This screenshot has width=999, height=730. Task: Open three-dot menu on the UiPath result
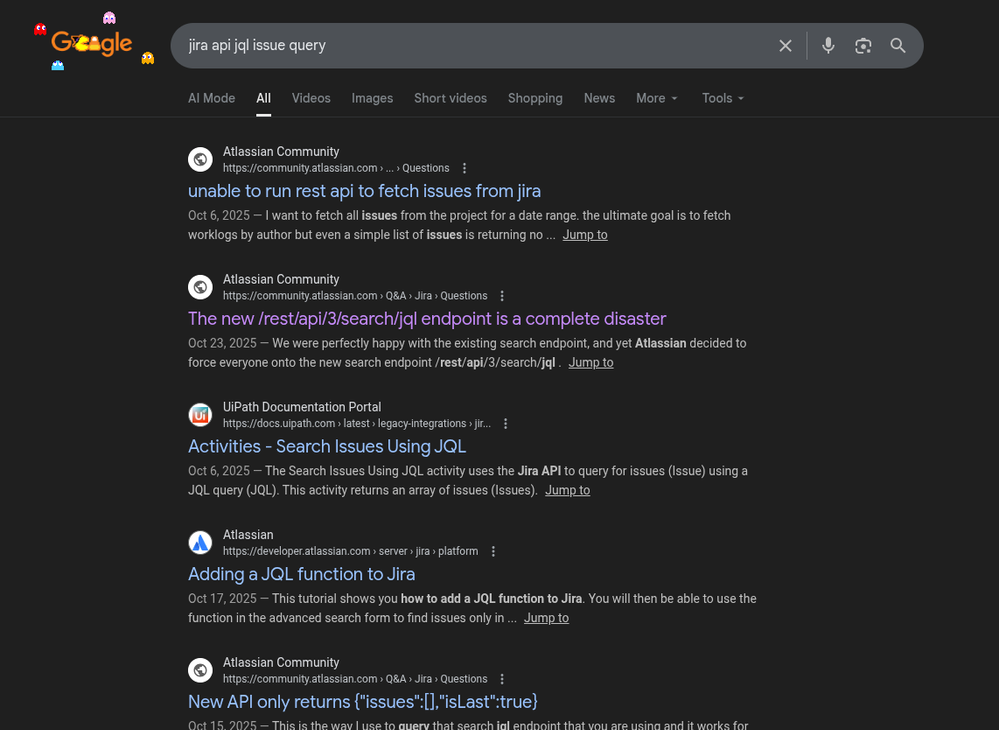click(505, 423)
